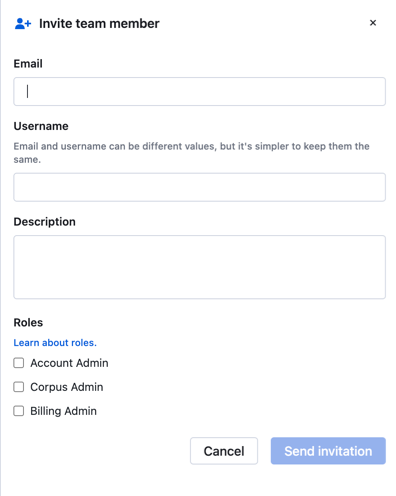Click into the Username text field
The width and height of the screenshot is (396, 496).
pos(199,187)
